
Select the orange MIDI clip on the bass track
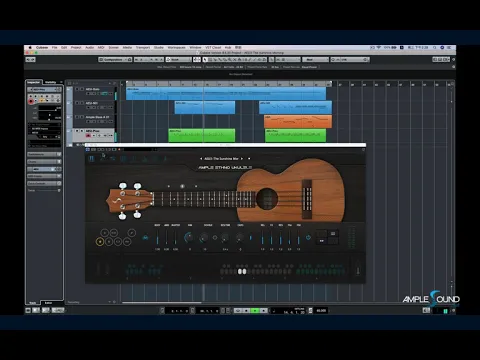point(298,122)
